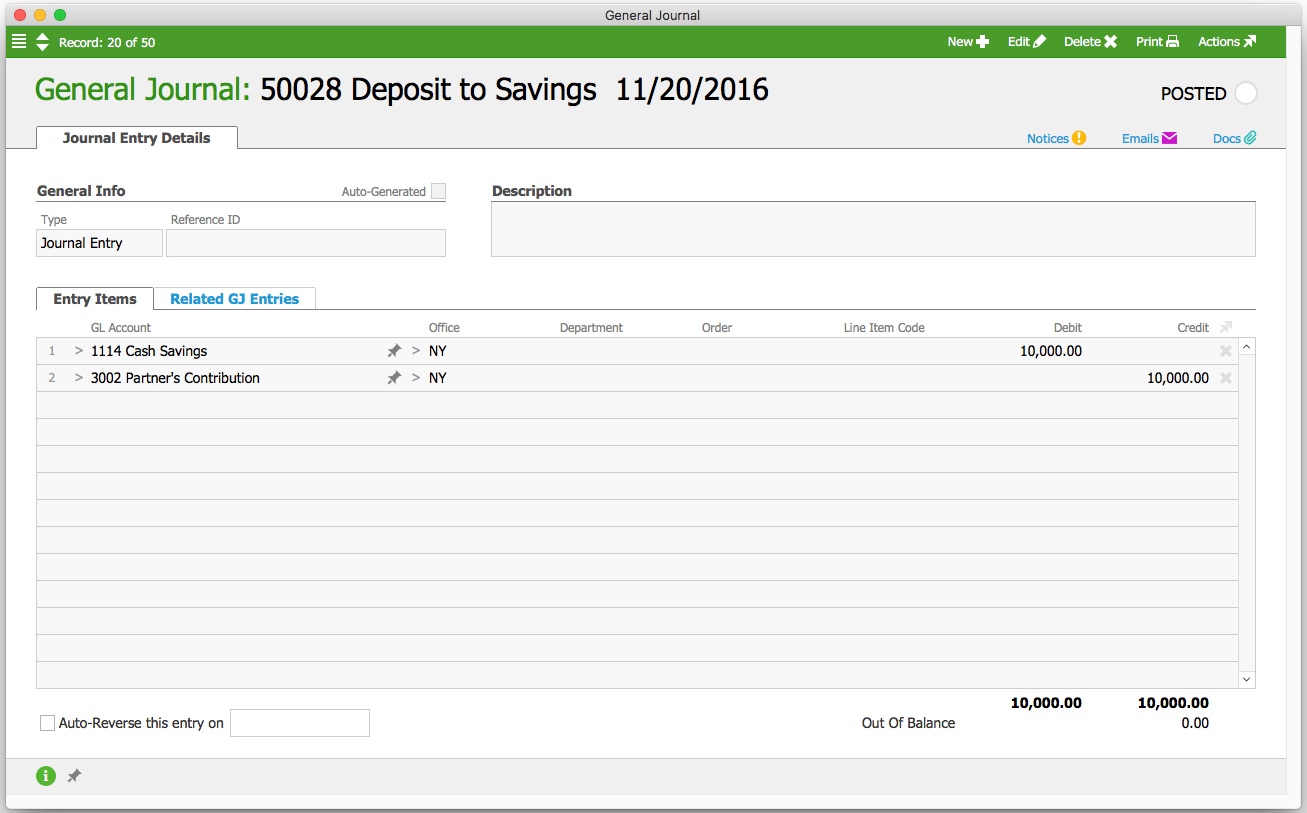
Task: Click the New record button
Action: pos(968,42)
